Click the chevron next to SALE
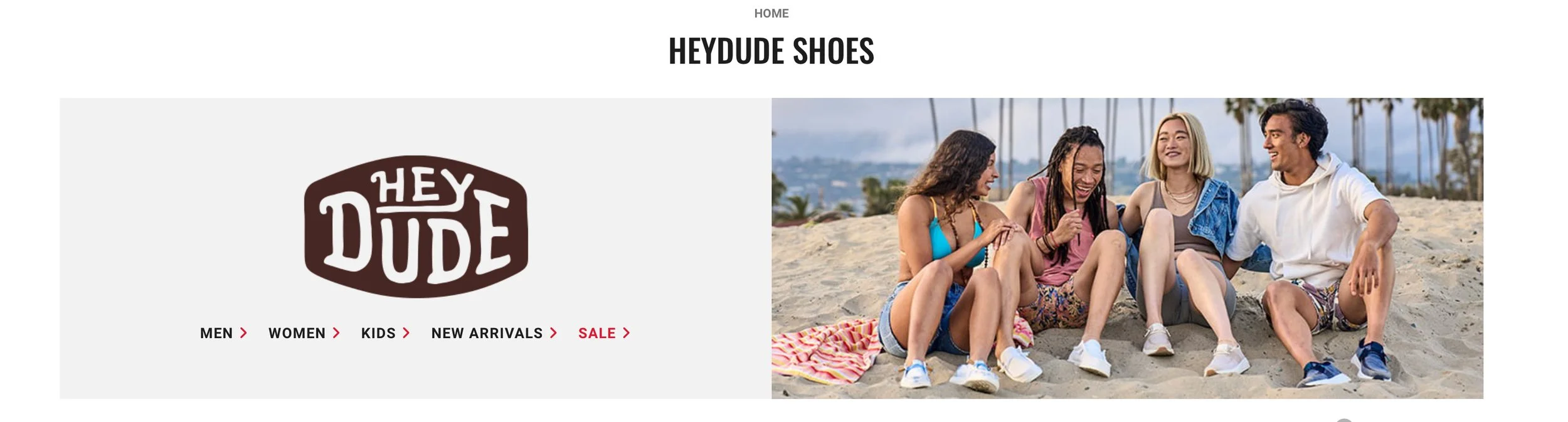The width and height of the screenshot is (1568, 422). click(626, 333)
